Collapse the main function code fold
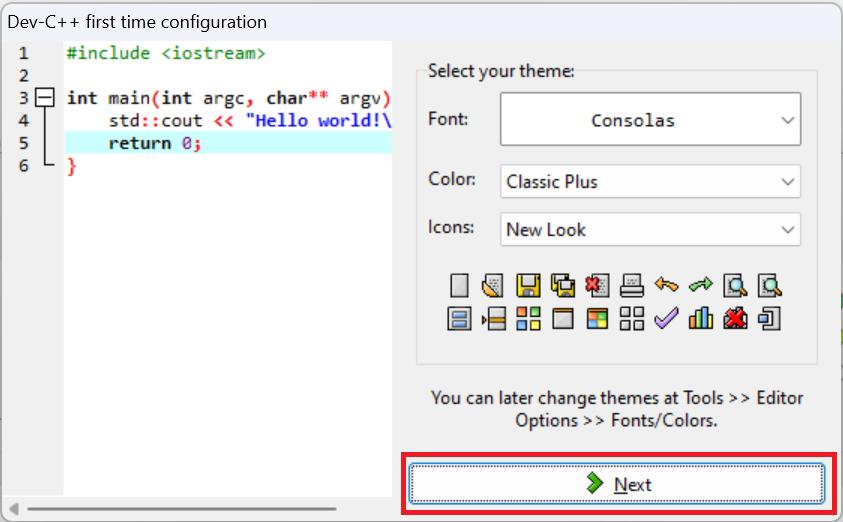843x522 pixels. point(44,98)
